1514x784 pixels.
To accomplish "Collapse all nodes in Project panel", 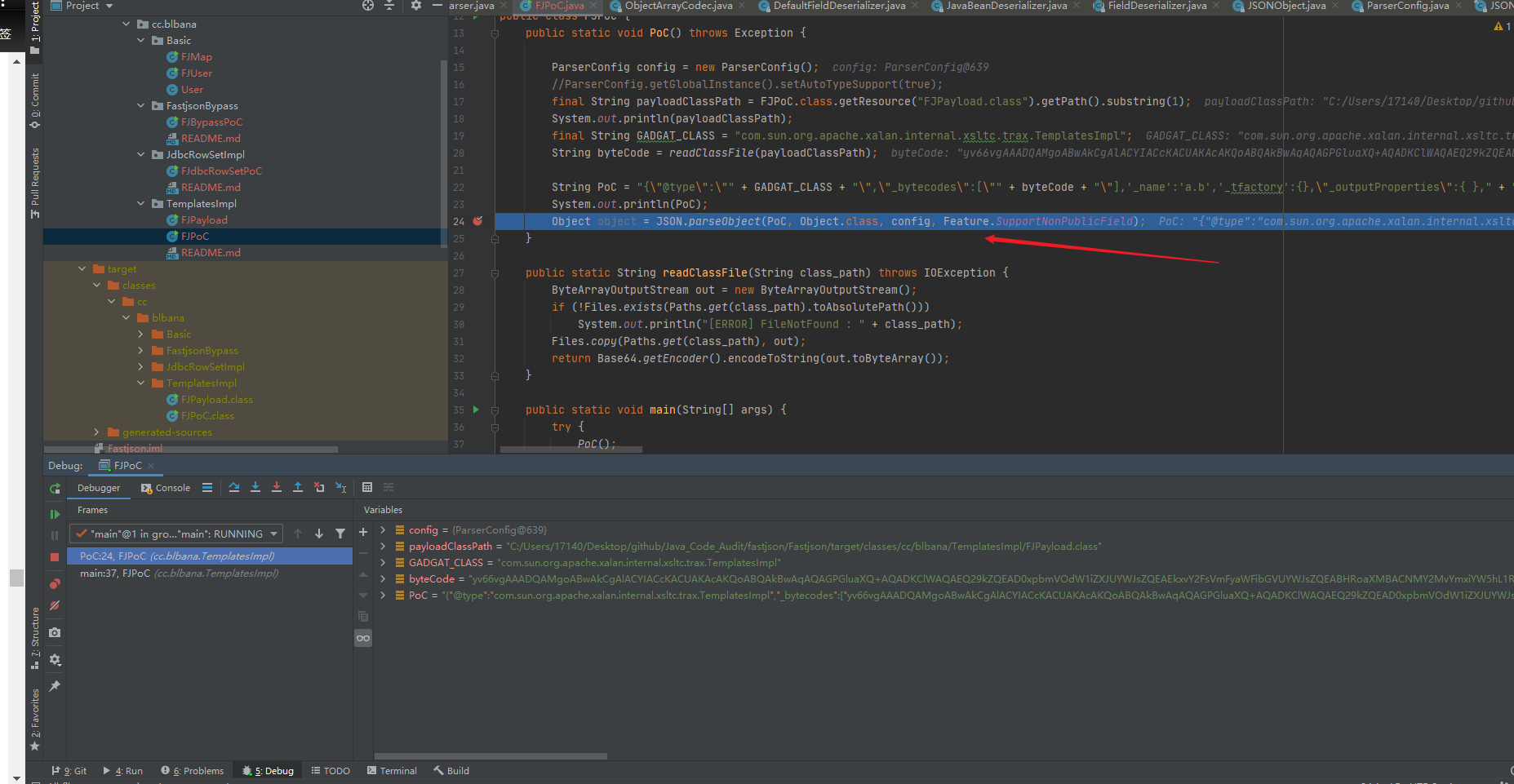I will pos(389,6).
